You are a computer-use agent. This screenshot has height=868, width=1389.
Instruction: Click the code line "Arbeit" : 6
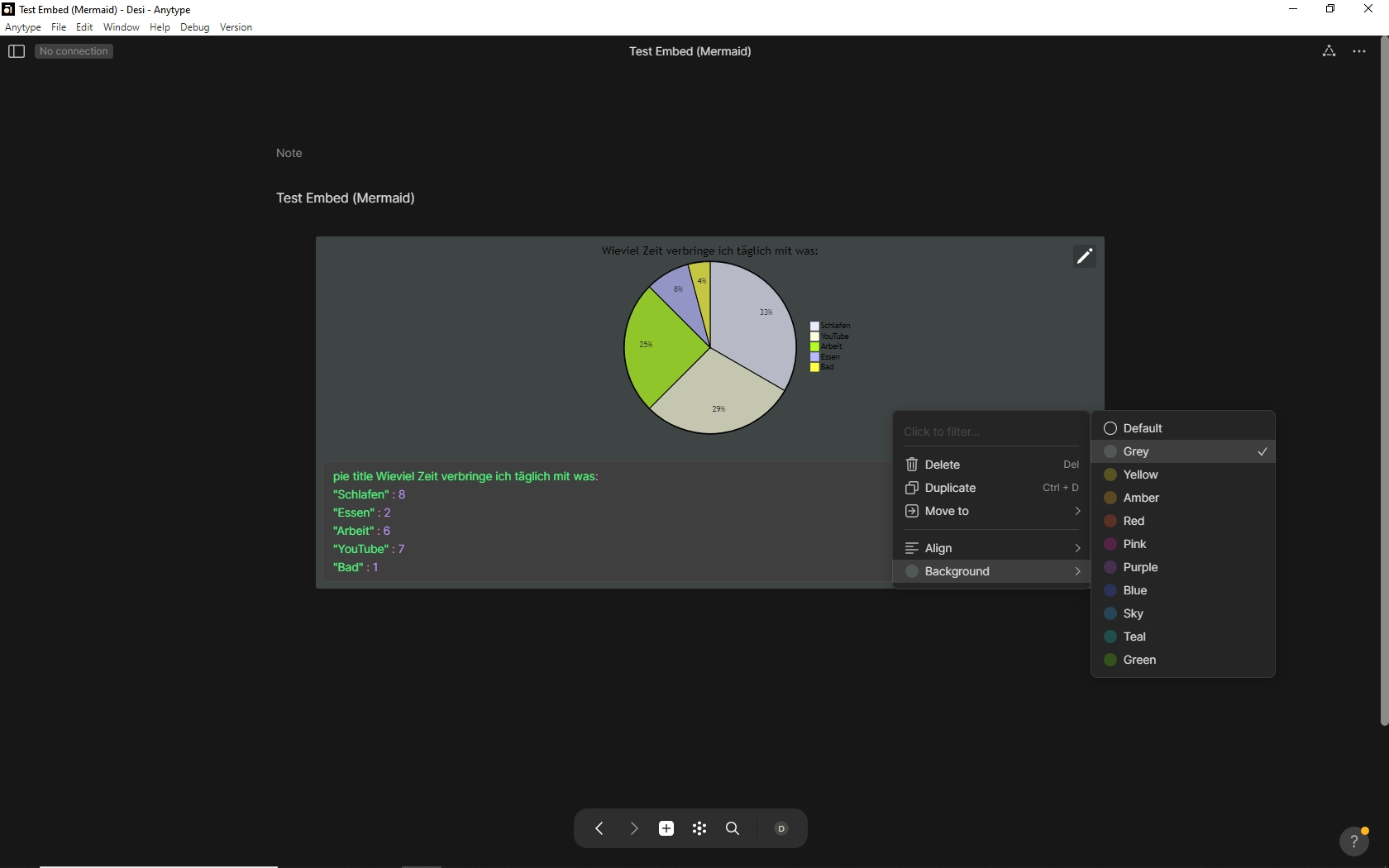362,531
